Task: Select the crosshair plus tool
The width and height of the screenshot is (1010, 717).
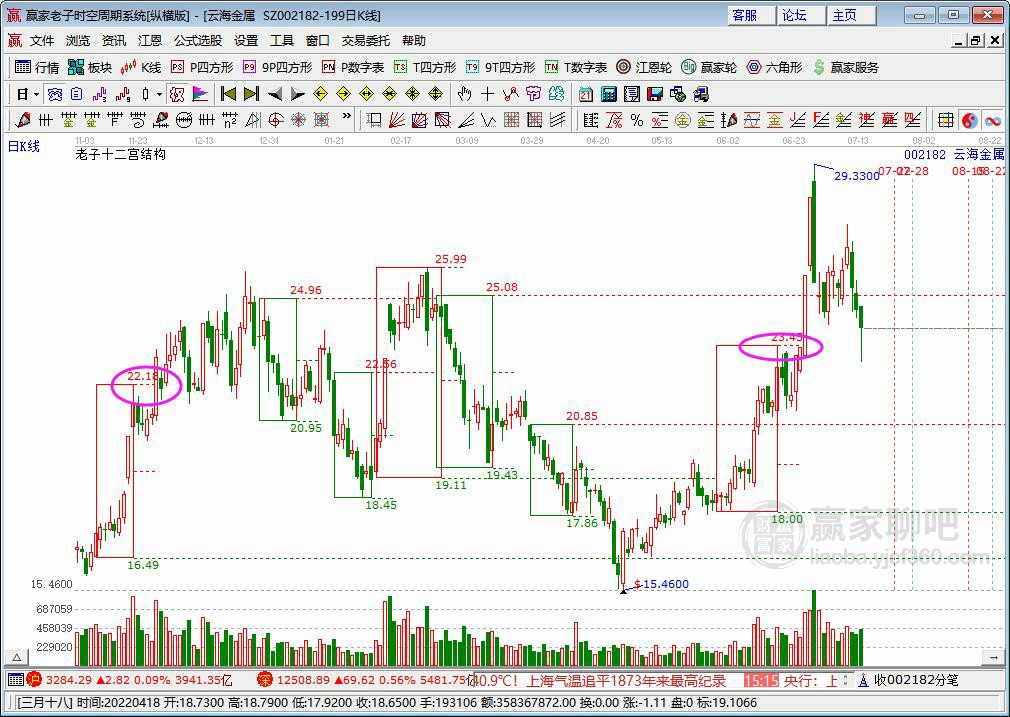Action: [488, 95]
